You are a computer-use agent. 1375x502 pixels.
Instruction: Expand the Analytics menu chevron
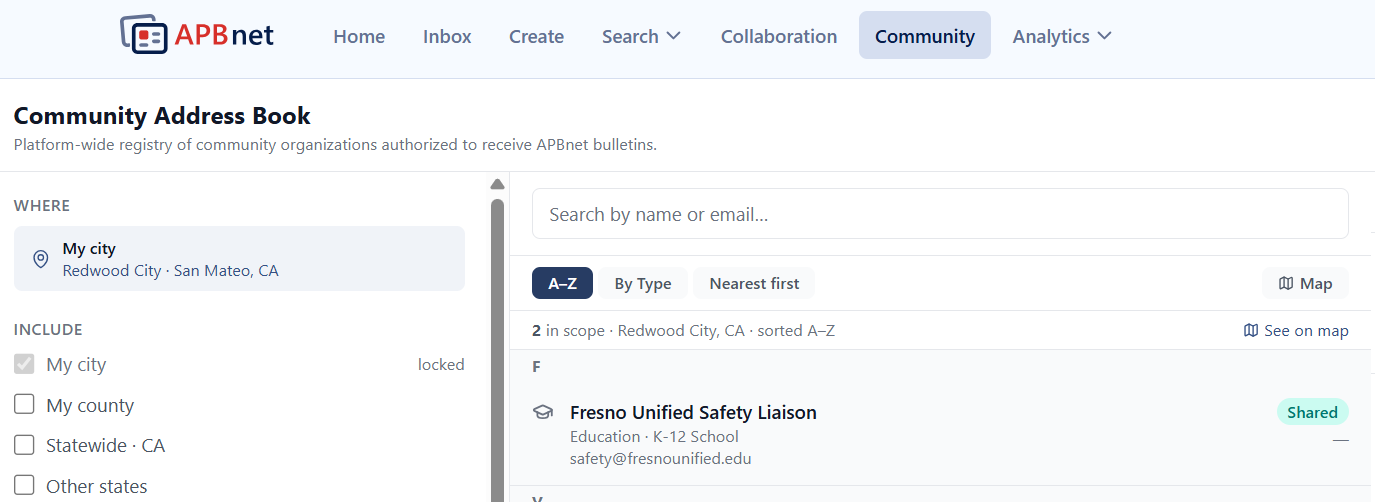tap(1105, 36)
